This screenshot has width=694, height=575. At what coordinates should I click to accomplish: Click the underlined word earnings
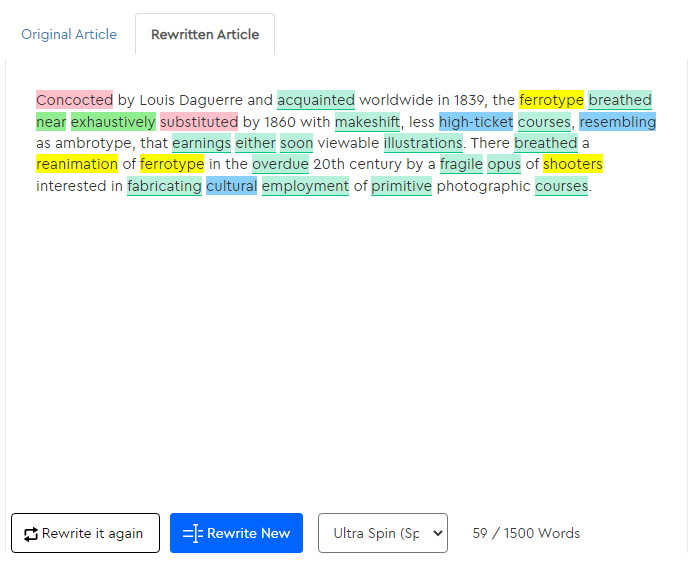pyautogui.click(x=201, y=143)
